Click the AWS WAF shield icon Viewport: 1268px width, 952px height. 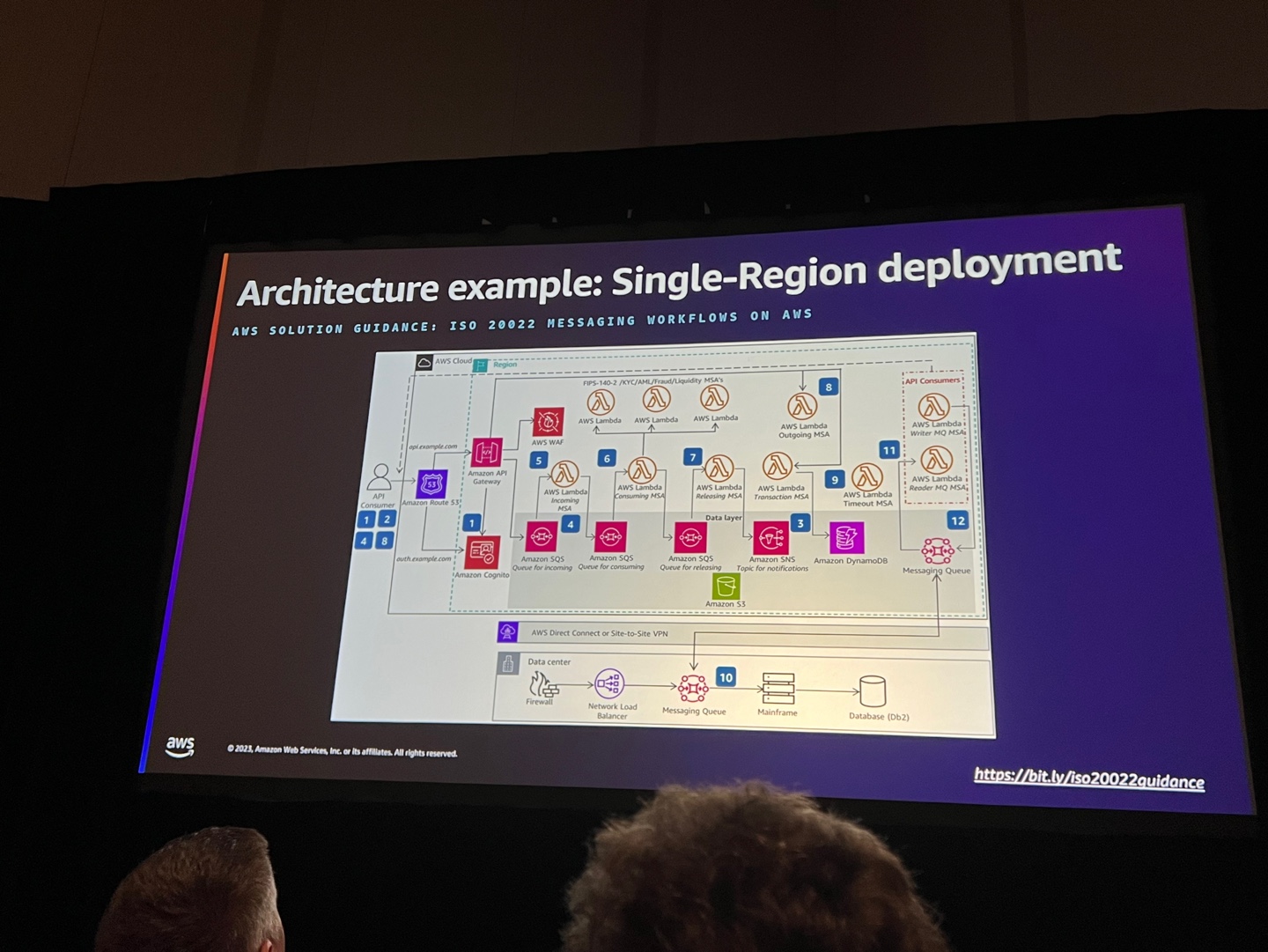[x=547, y=424]
